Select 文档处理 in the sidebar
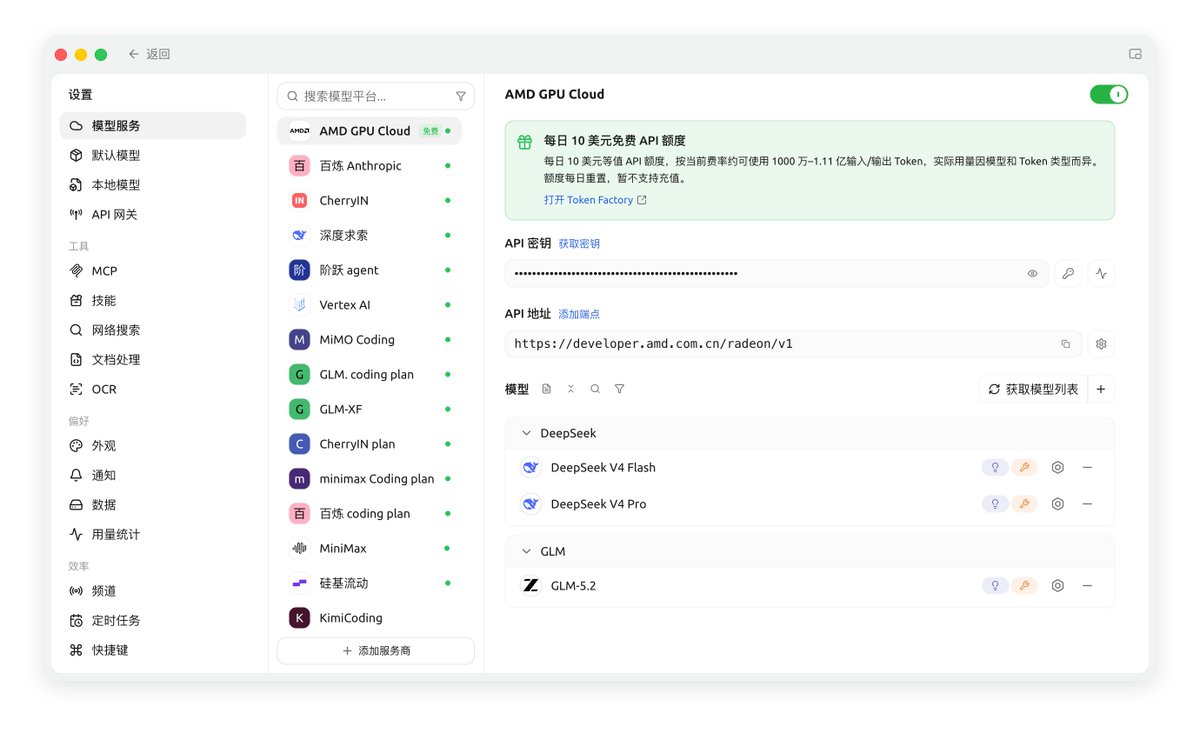The width and height of the screenshot is (1200, 733). [x=153, y=359]
